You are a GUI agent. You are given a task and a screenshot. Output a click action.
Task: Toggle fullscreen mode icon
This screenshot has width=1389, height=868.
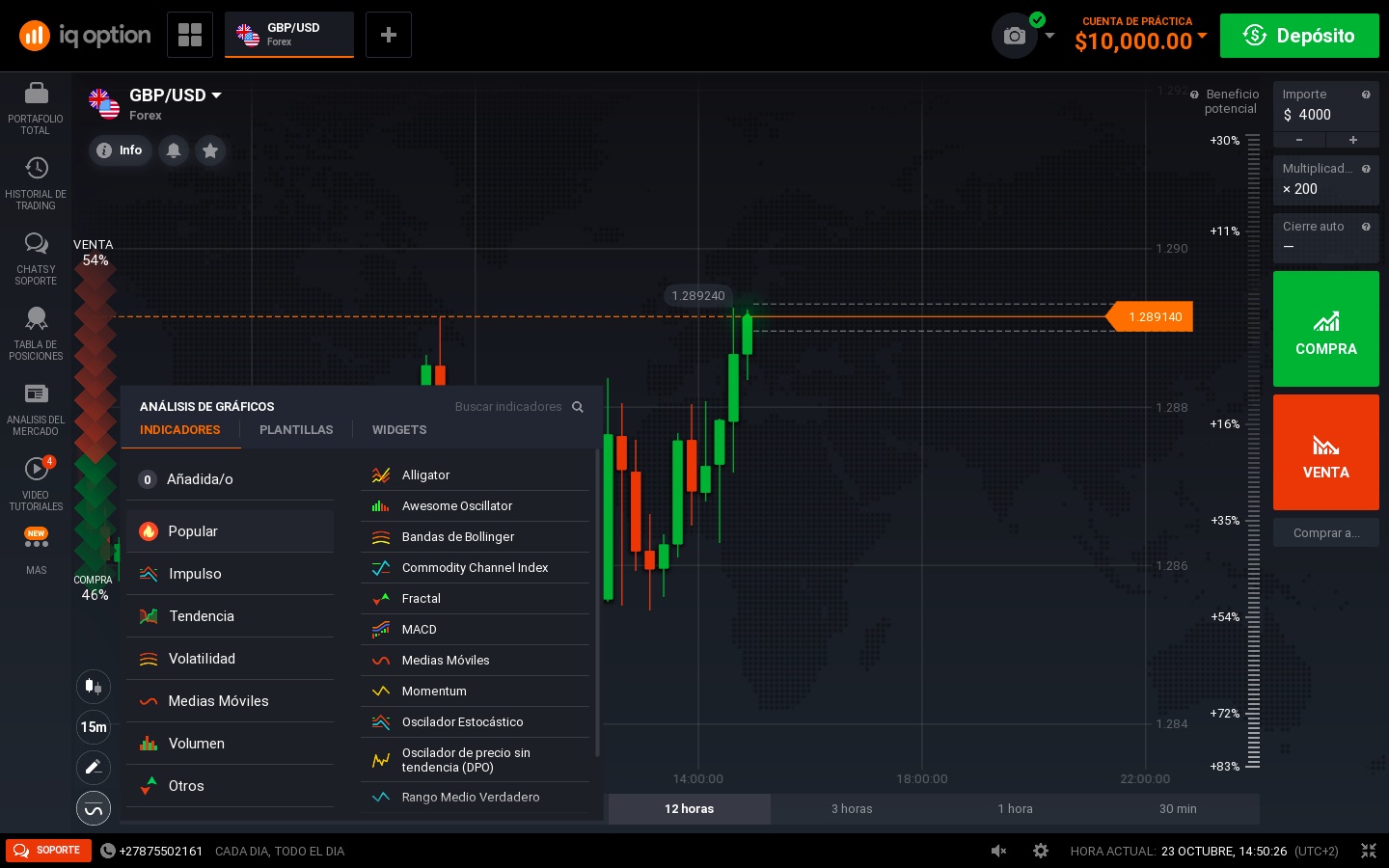point(1369,851)
